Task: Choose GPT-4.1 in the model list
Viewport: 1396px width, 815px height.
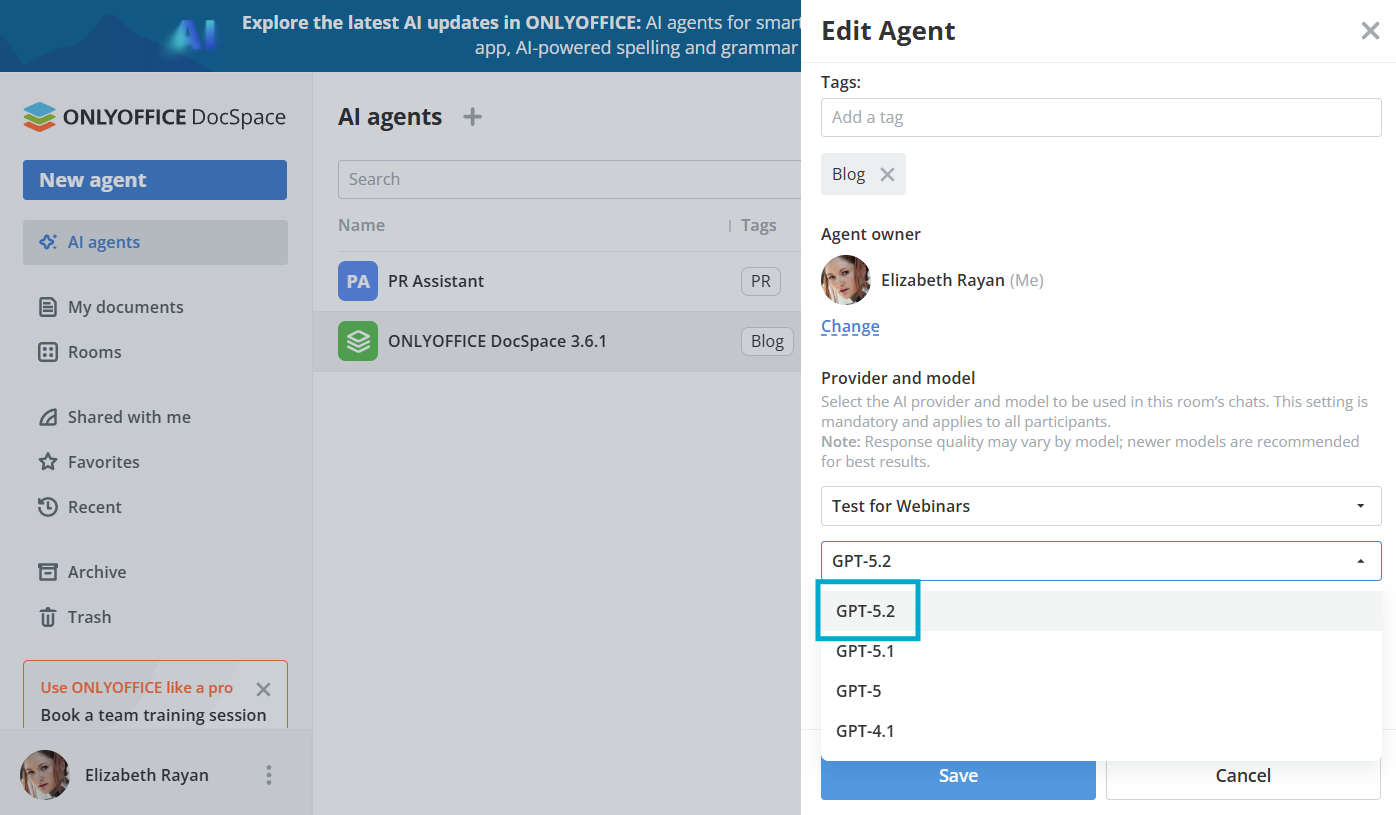Action: [865, 731]
